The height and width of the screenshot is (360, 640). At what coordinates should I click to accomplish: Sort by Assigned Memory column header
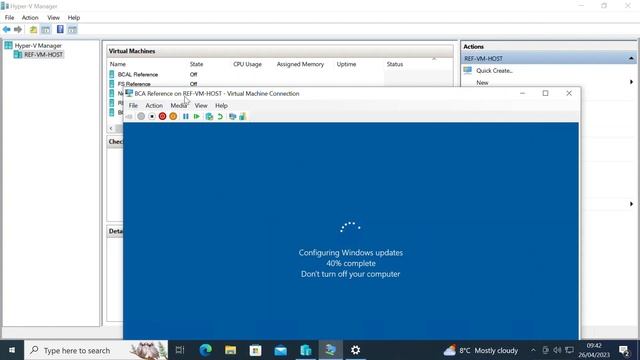(x=300, y=64)
